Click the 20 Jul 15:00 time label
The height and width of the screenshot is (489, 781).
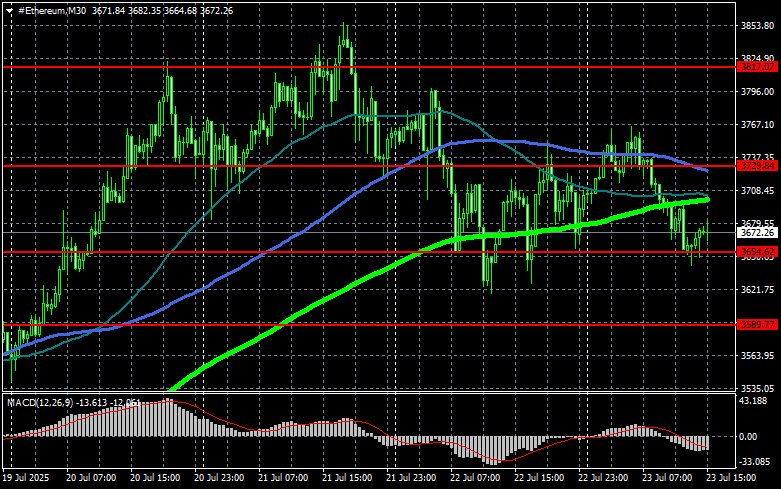[155, 478]
